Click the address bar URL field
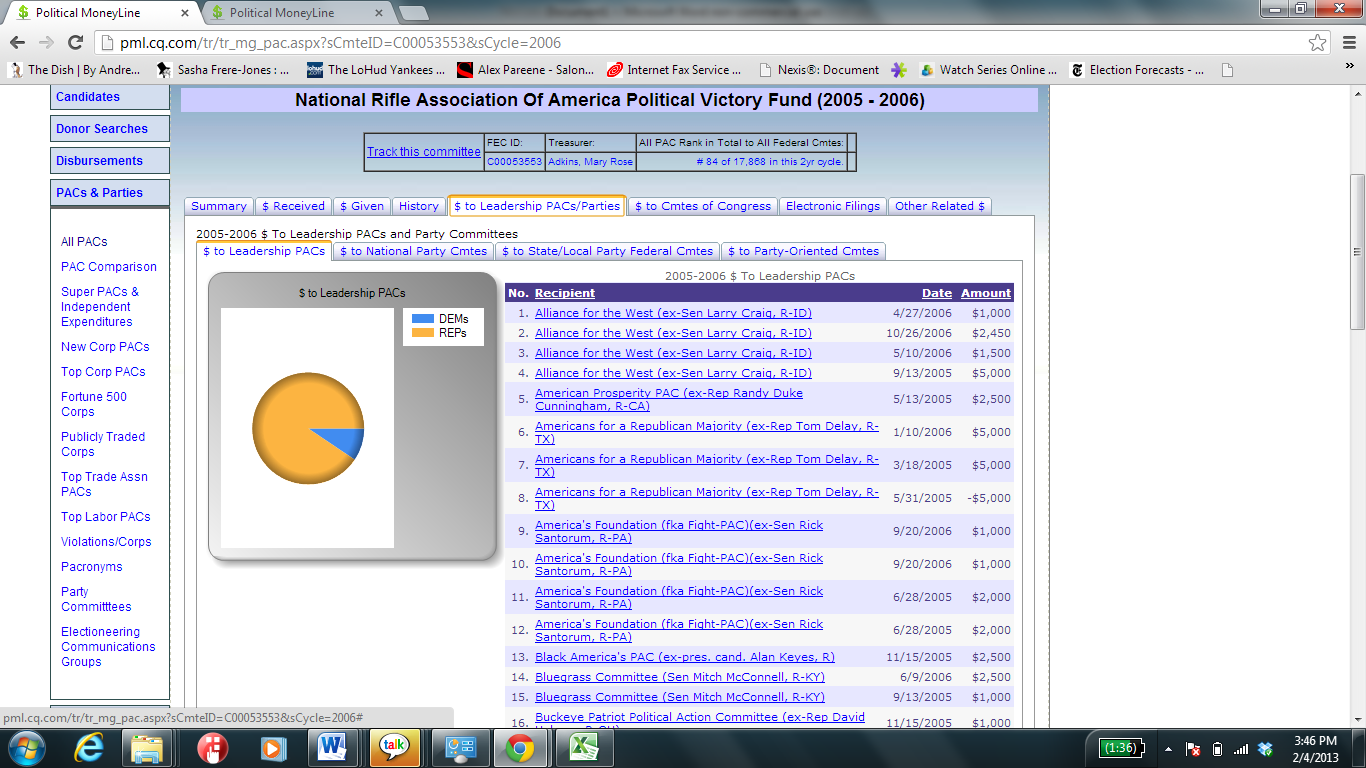 (700, 43)
